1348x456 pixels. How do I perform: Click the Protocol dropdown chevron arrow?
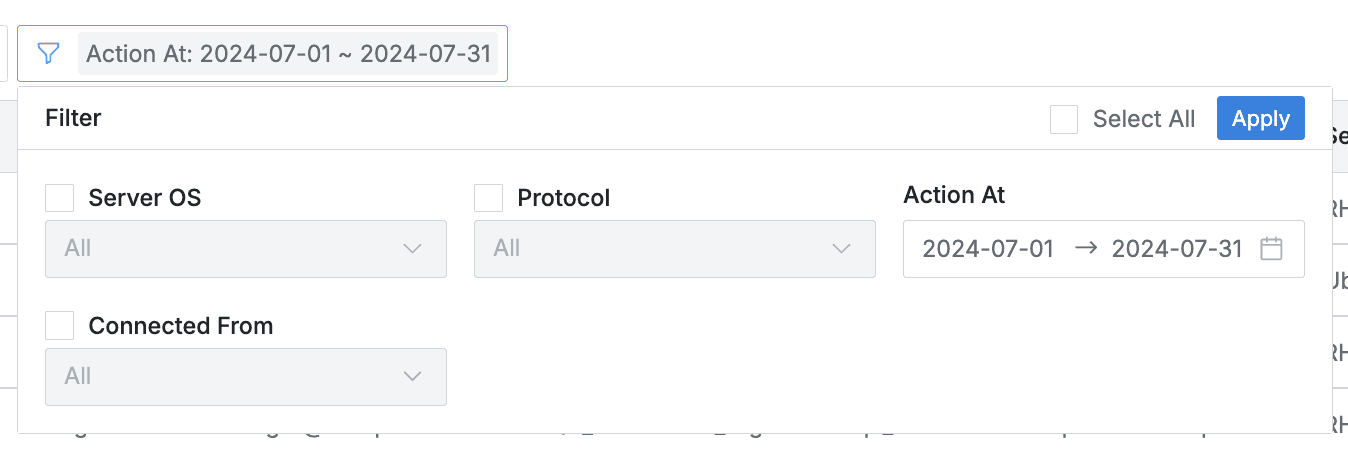(x=841, y=249)
